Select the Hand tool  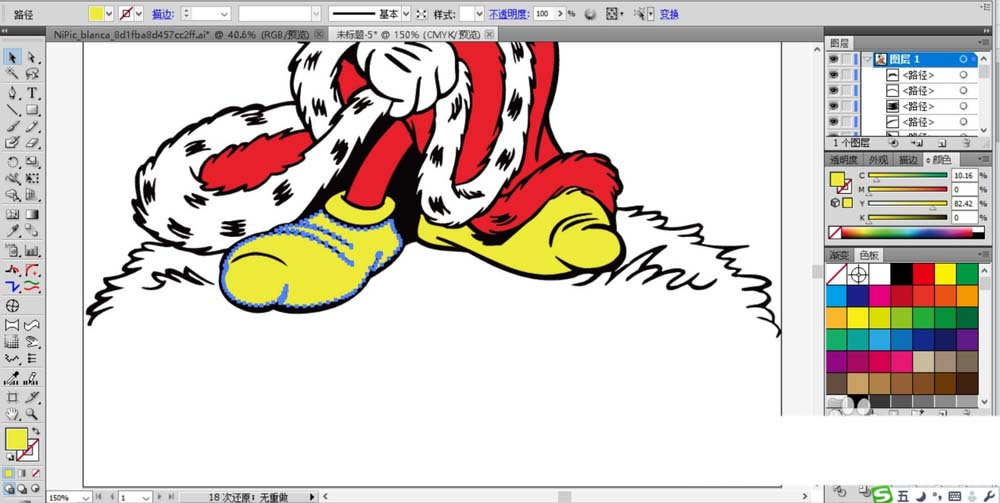tap(12, 415)
